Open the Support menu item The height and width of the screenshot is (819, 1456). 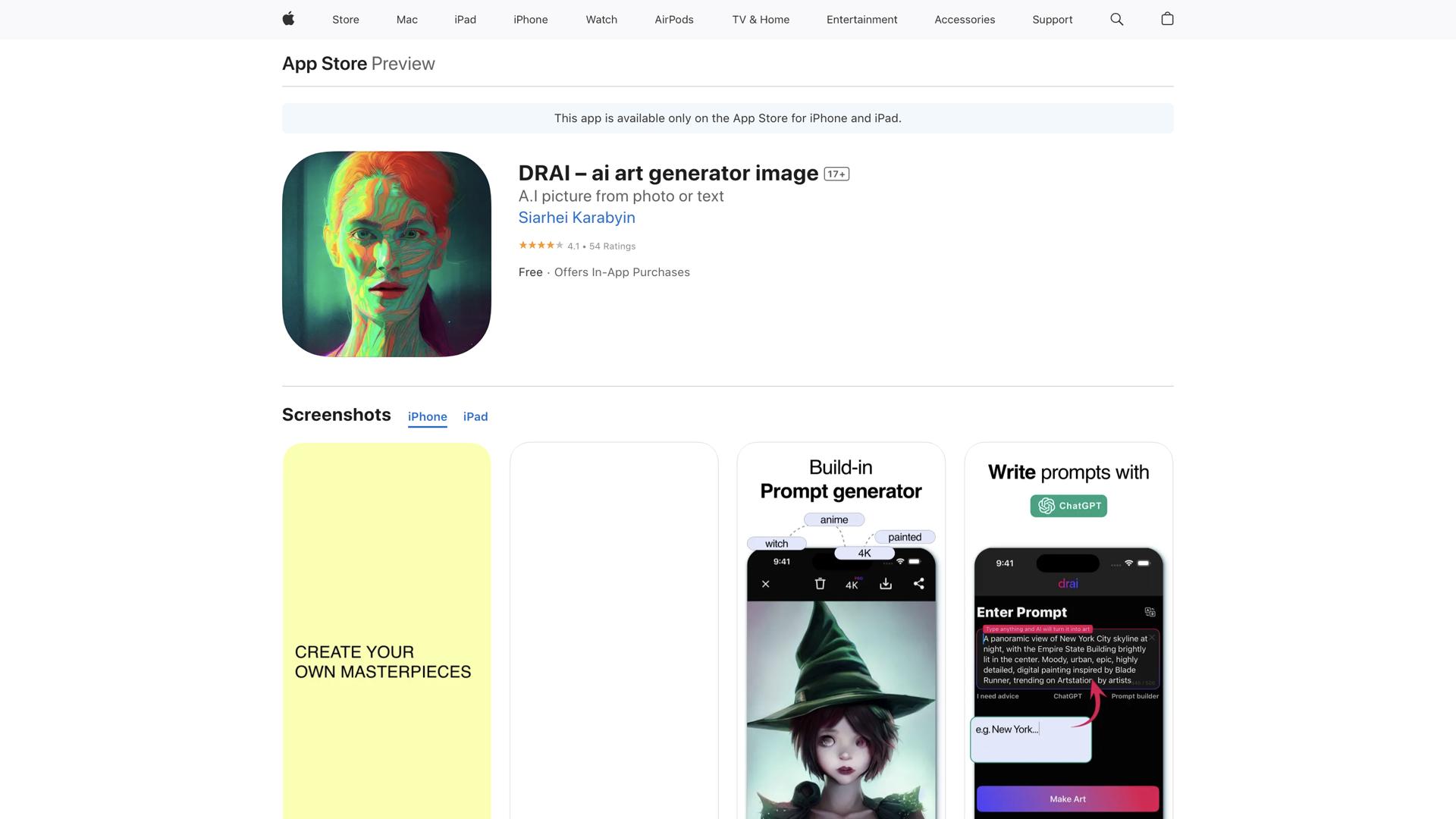pos(1052,20)
